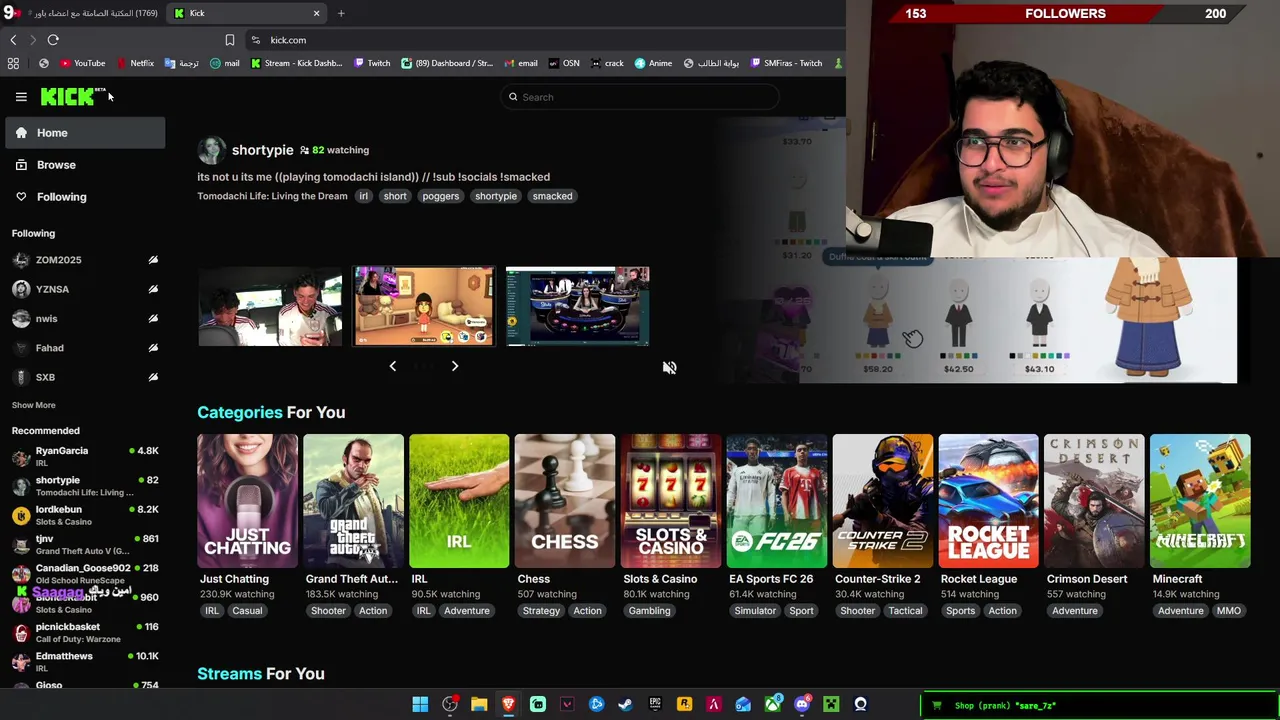Open recommended channel tjnv

(85, 545)
